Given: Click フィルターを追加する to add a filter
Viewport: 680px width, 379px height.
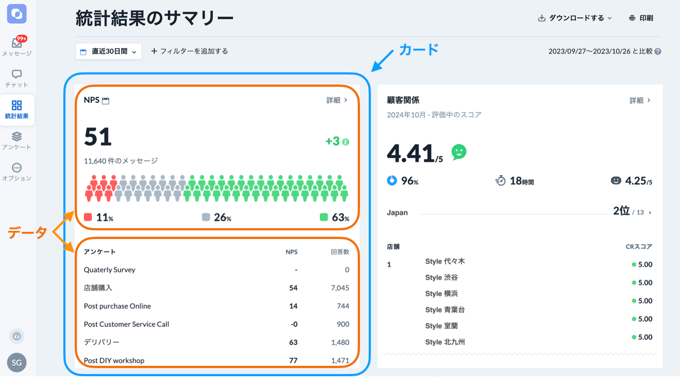Looking at the screenshot, I should click(190, 51).
